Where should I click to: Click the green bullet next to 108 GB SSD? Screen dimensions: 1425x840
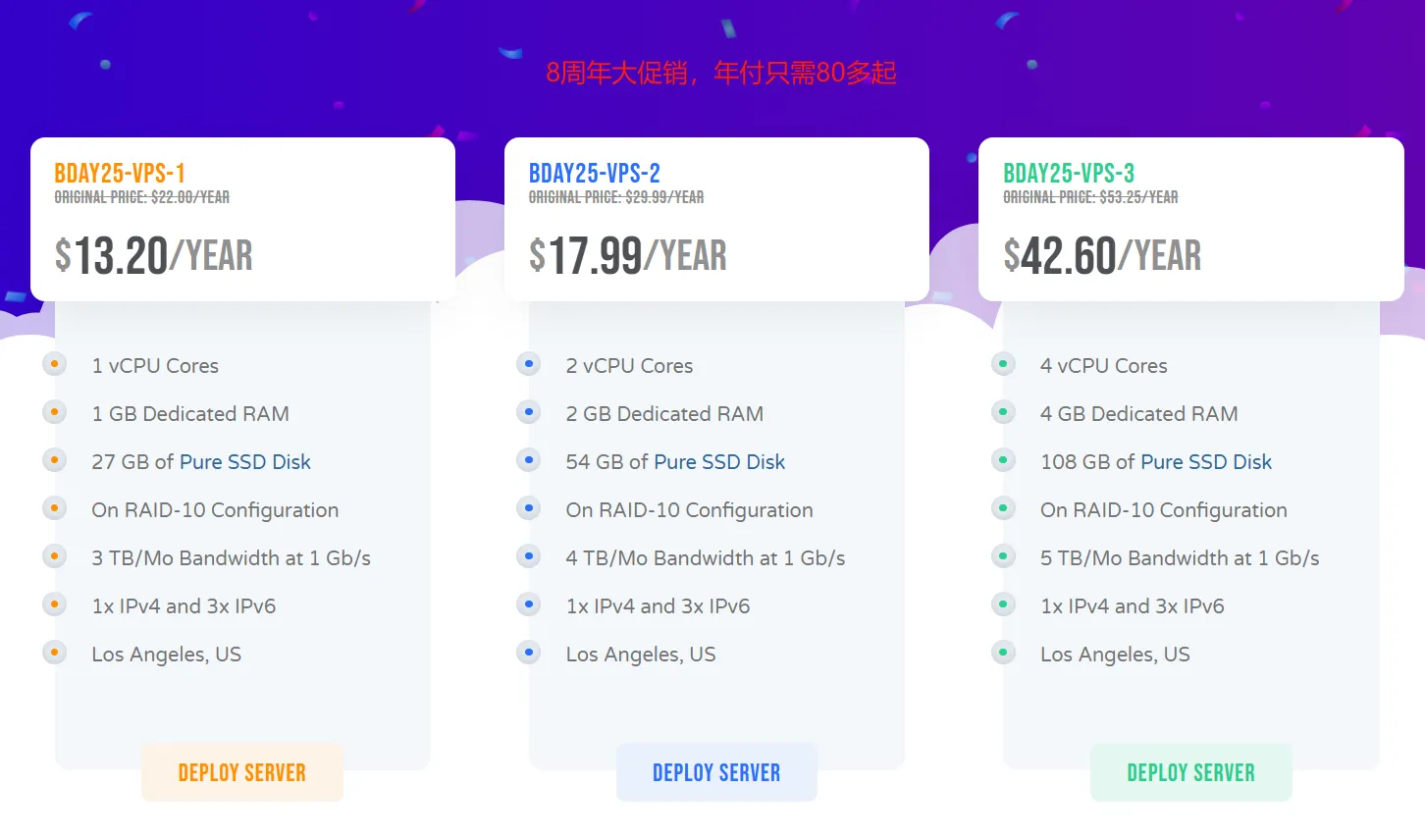click(x=1003, y=460)
